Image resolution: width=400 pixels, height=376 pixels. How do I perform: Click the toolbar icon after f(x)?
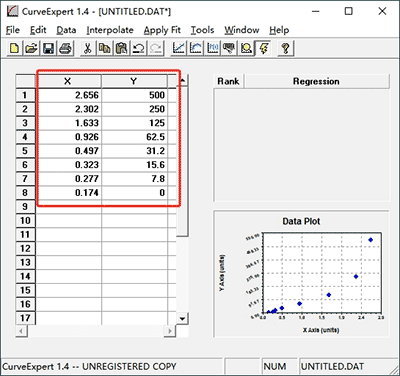click(229, 49)
